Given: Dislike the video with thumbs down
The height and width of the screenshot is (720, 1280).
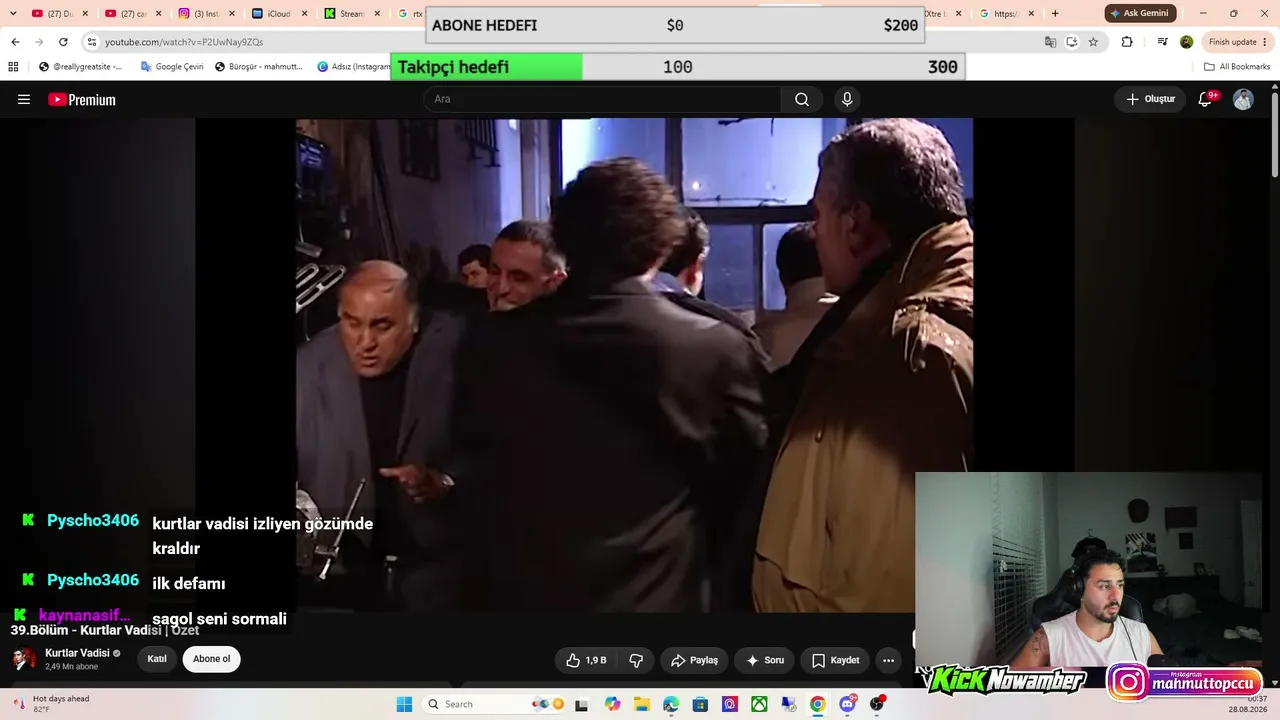Looking at the screenshot, I should point(636,660).
